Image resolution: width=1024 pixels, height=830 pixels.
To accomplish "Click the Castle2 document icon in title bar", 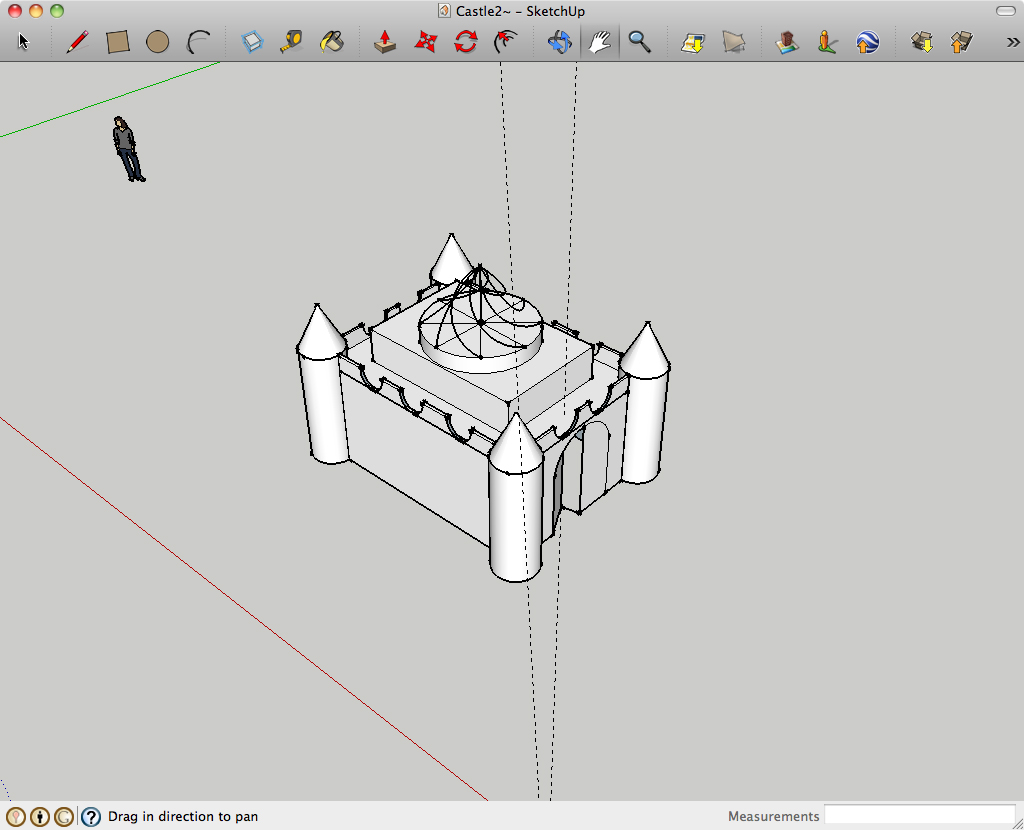I will click(444, 11).
